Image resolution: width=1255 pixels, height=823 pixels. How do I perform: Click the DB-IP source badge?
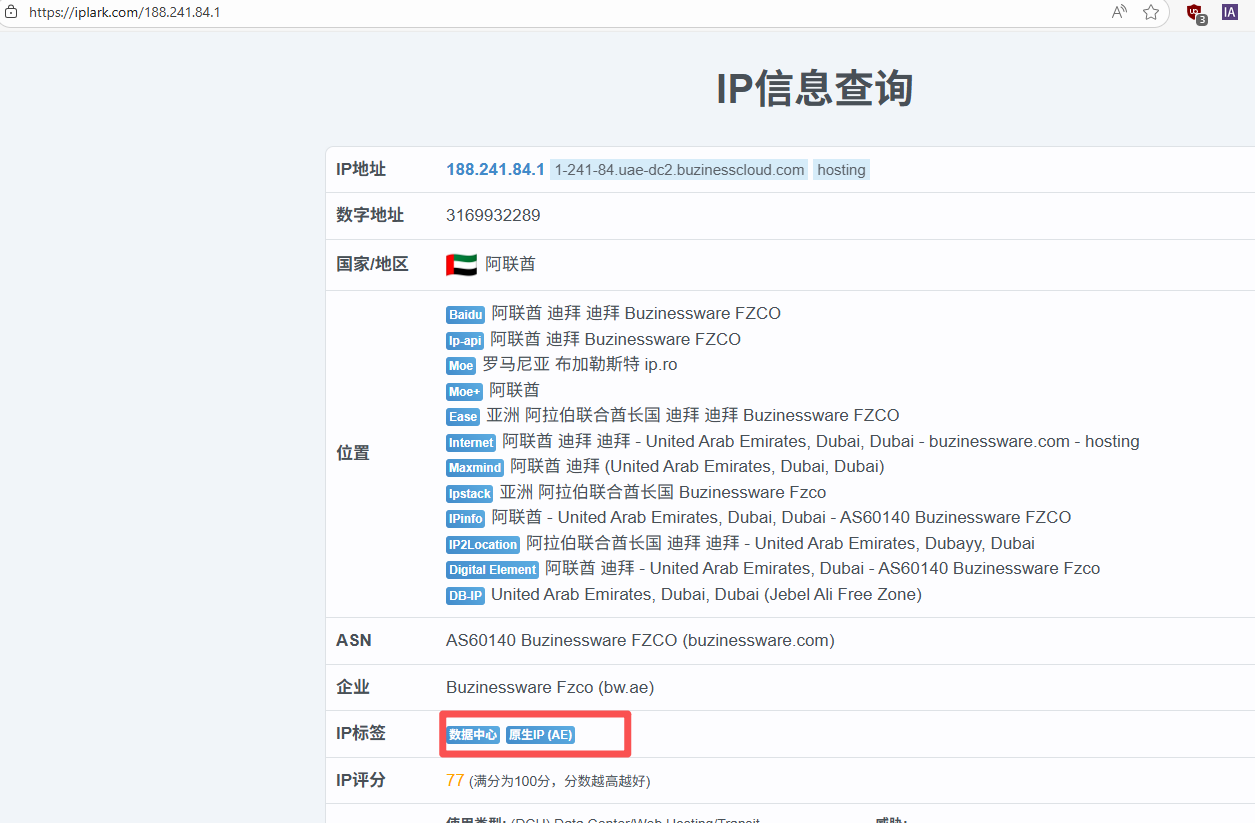tap(465, 596)
